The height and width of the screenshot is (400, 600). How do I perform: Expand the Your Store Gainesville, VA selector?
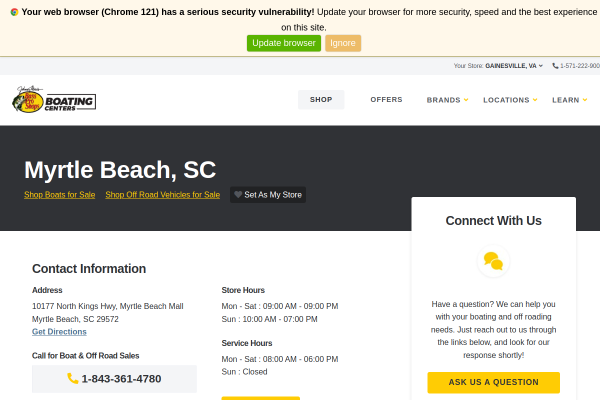click(x=498, y=66)
